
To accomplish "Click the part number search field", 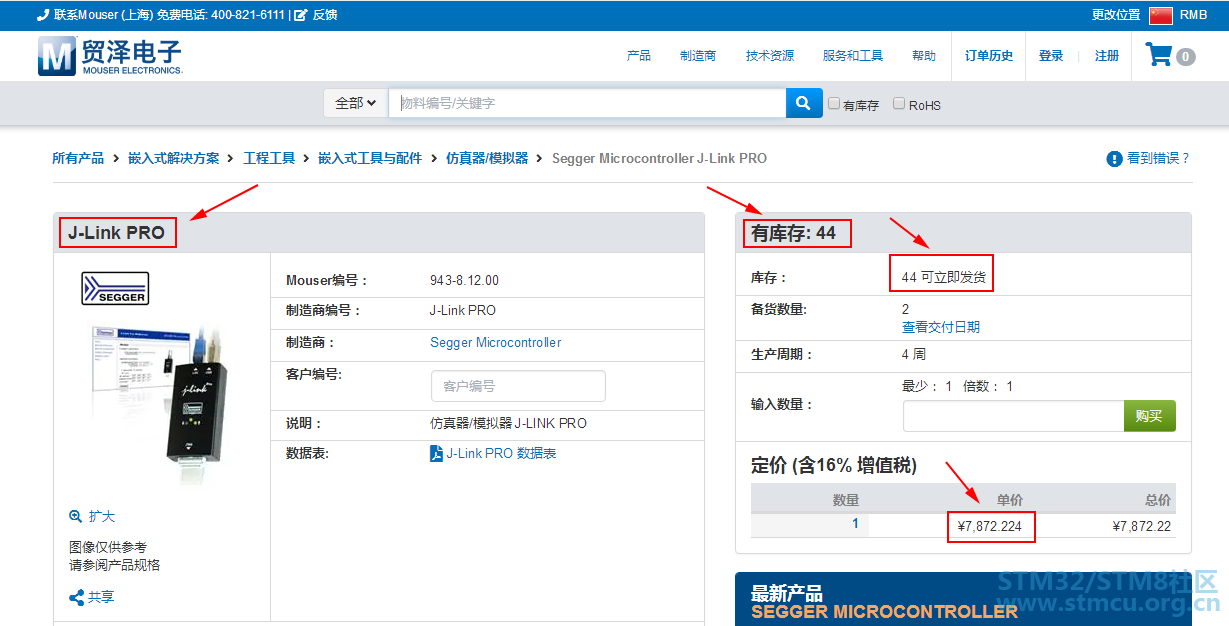I will (x=587, y=103).
